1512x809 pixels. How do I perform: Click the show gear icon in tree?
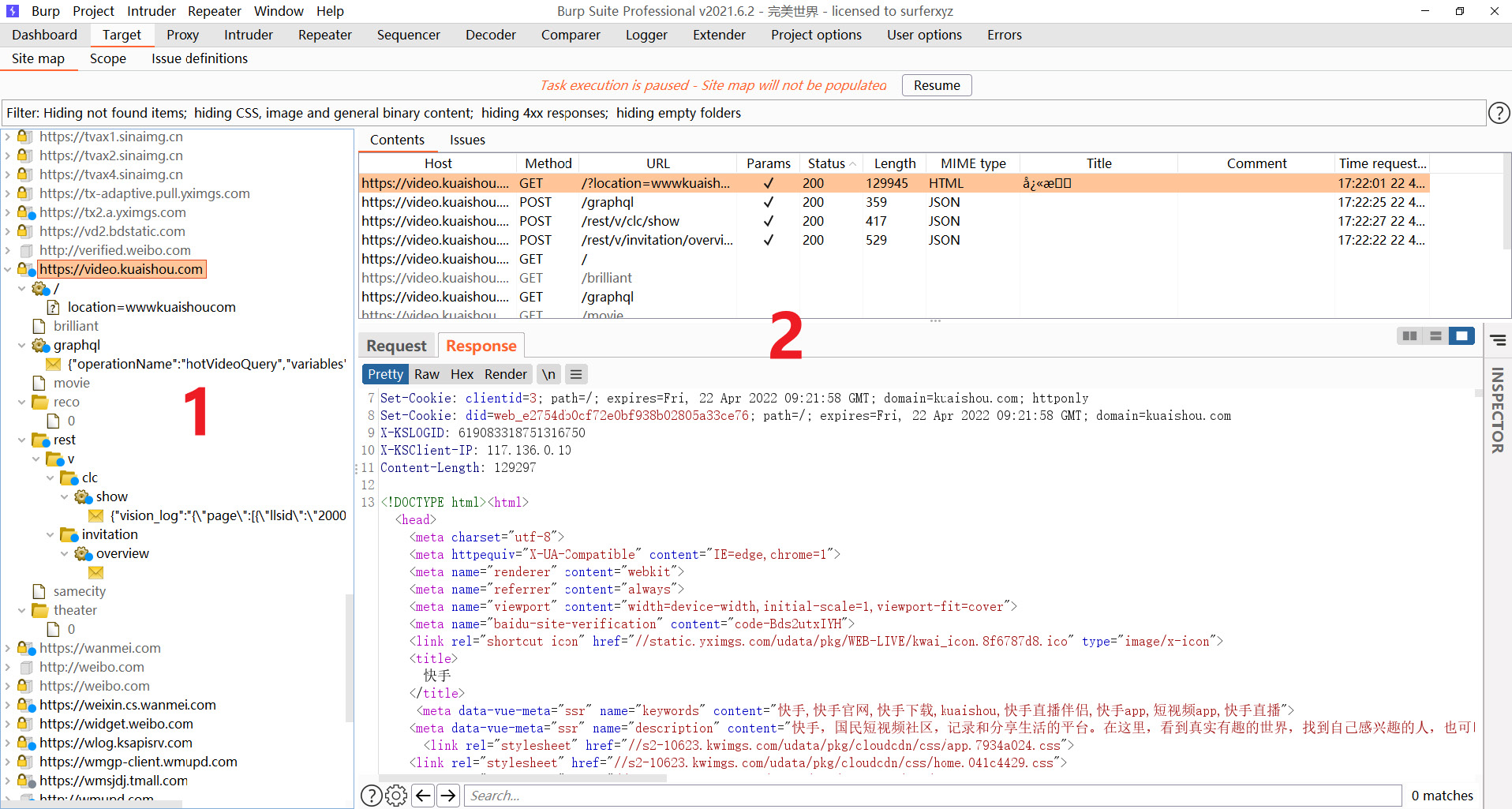83,496
